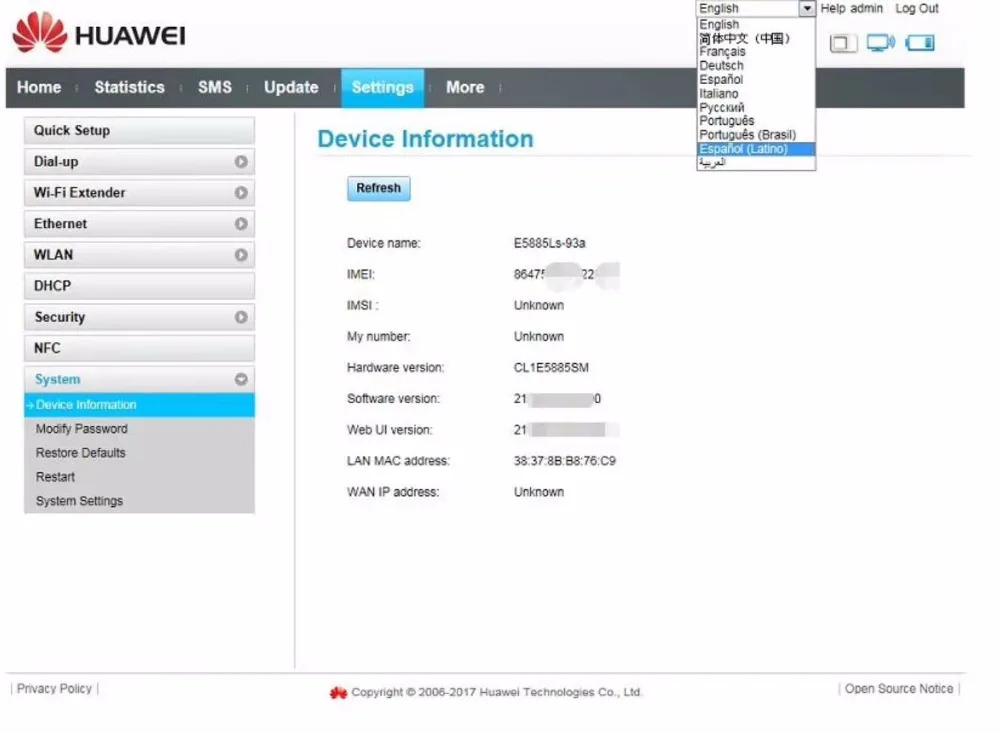
Task: Click the admin user link
Action: pyautogui.click(x=866, y=8)
